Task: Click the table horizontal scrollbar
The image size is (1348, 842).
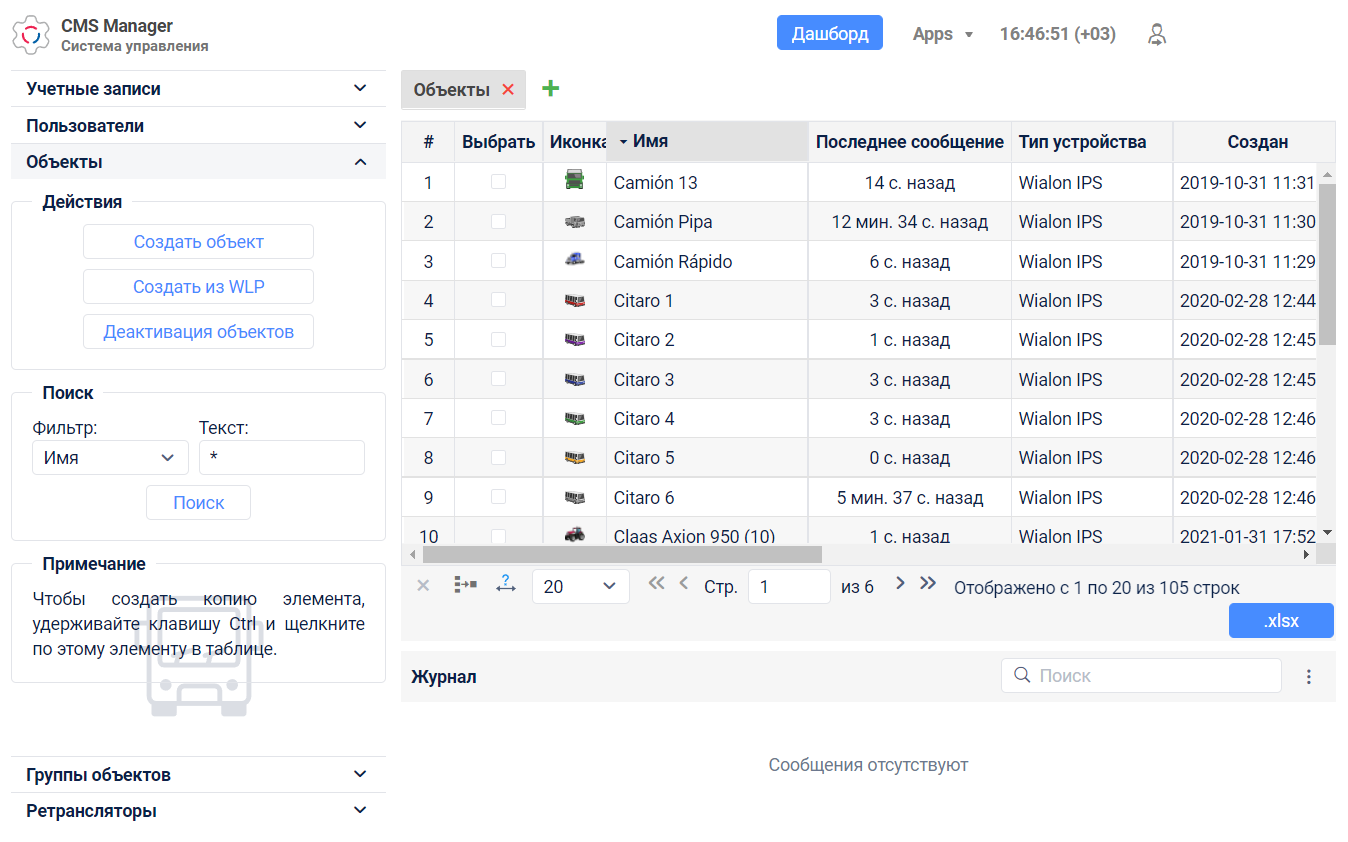Action: pos(622,554)
